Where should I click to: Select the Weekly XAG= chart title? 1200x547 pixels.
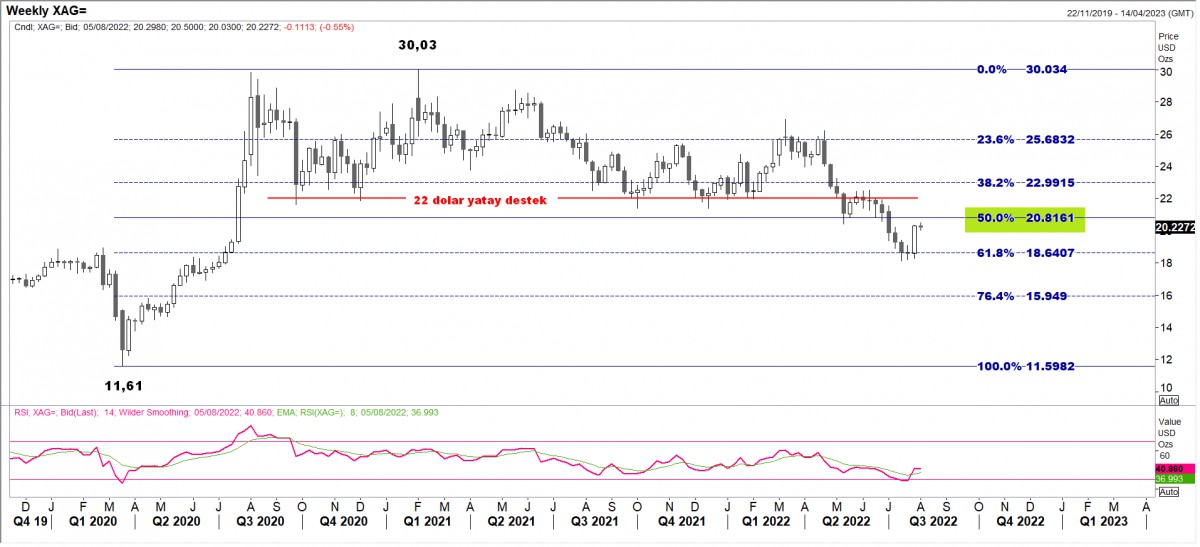tap(52, 9)
